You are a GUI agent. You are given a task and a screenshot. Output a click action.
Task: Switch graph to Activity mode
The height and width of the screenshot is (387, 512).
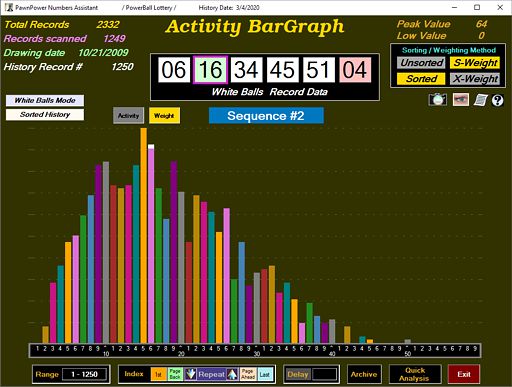point(128,115)
